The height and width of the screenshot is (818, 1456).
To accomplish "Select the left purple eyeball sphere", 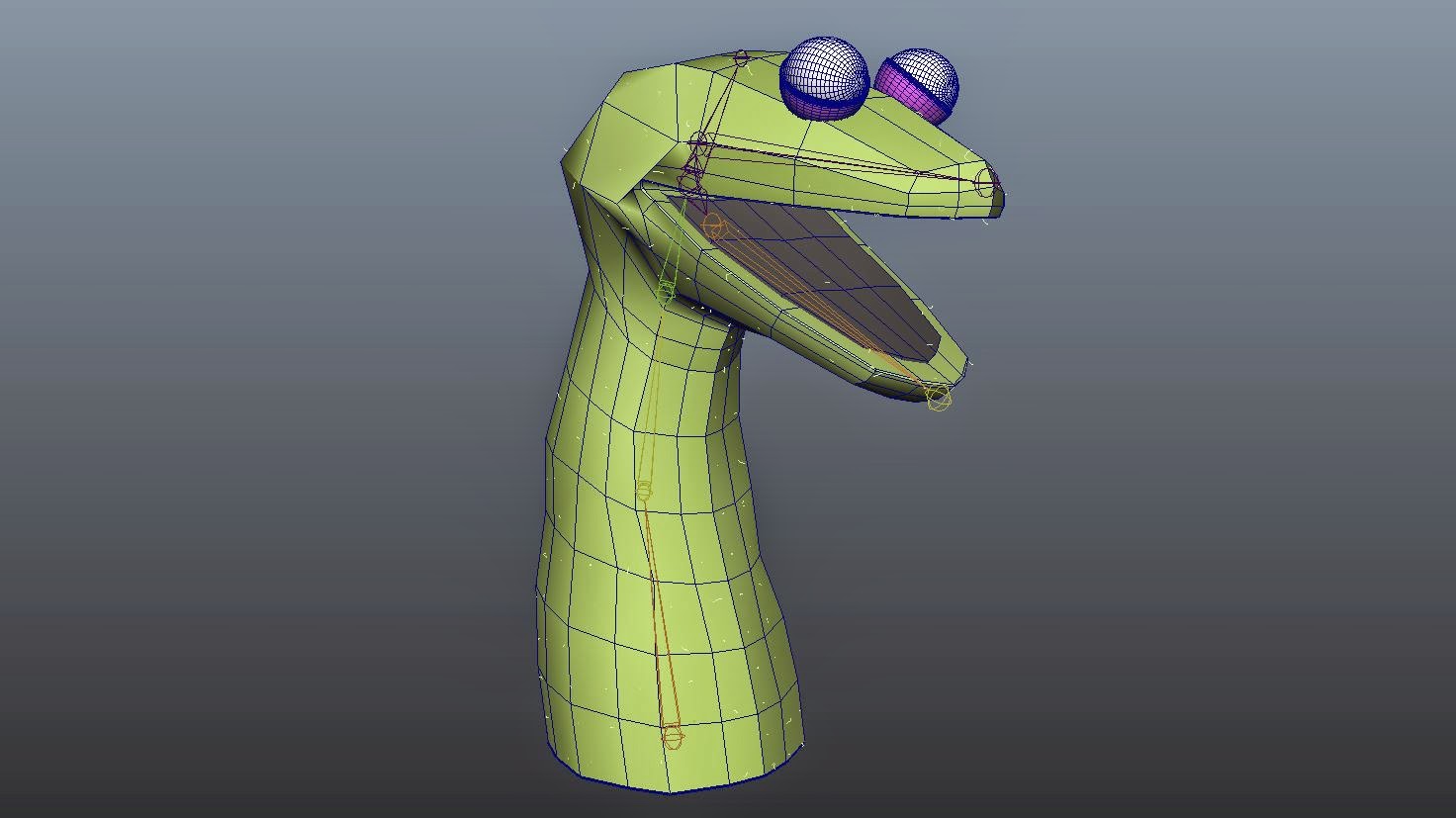I will [x=824, y=77].
